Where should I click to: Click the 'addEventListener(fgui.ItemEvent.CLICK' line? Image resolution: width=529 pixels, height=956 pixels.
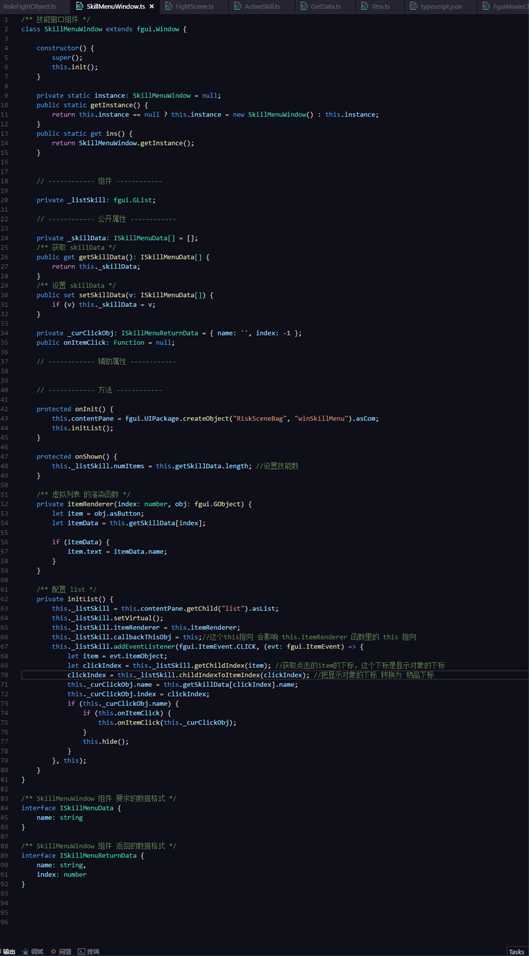tap(208, 646)
